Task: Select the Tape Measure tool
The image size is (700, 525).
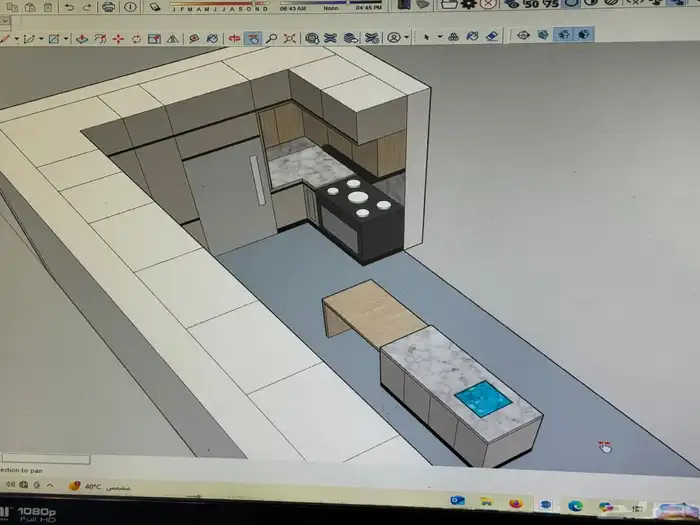Action: click(194, 39)
